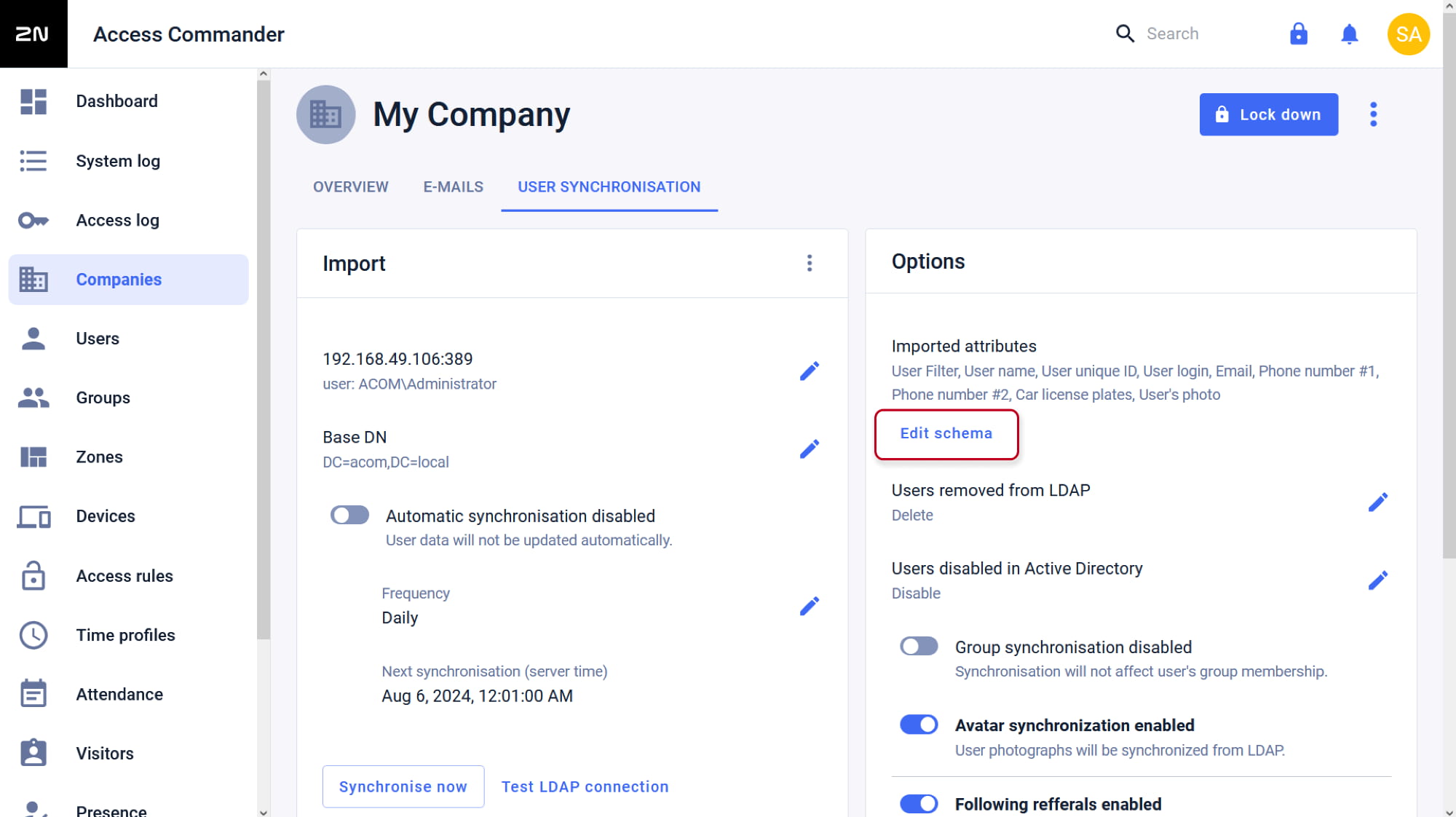The image size is (1456, 817).
Task: Select the Companies building icon
Action: coord(33,280)
